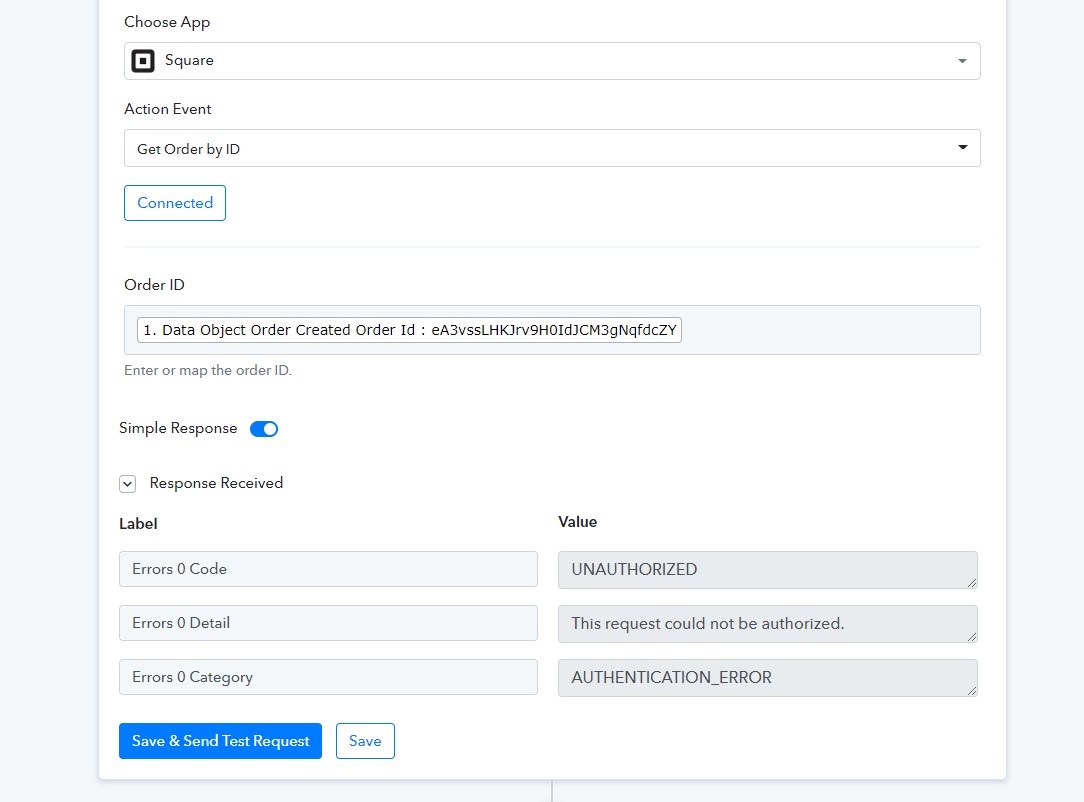Click the Simple Response label text
This screenshot has height=802, width=1084.
tap(178, 429)
